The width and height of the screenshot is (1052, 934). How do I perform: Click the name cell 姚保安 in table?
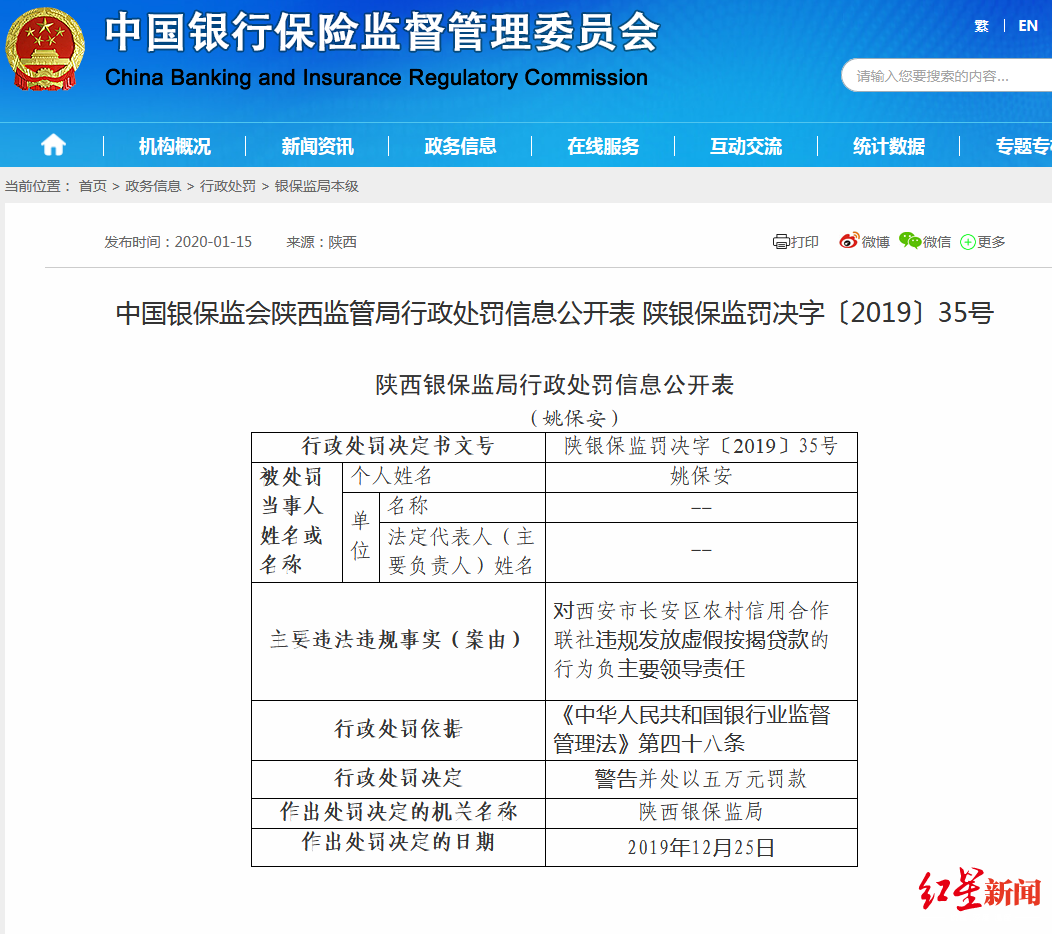(x=701, y=477)
